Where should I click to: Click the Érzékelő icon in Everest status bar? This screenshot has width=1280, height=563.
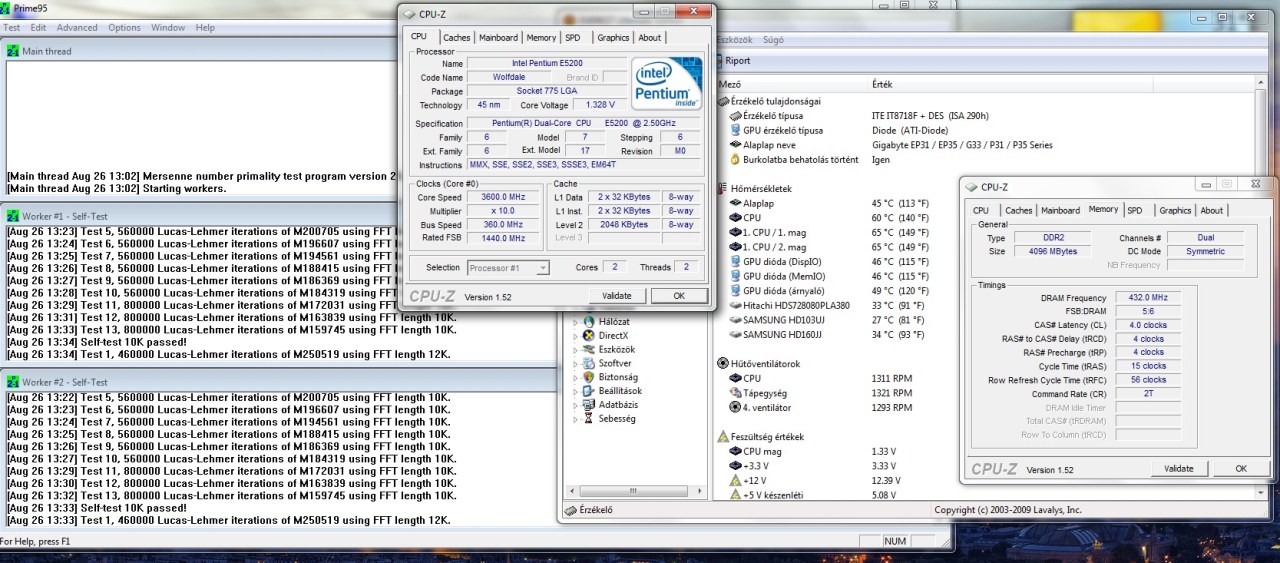point(570,509)
